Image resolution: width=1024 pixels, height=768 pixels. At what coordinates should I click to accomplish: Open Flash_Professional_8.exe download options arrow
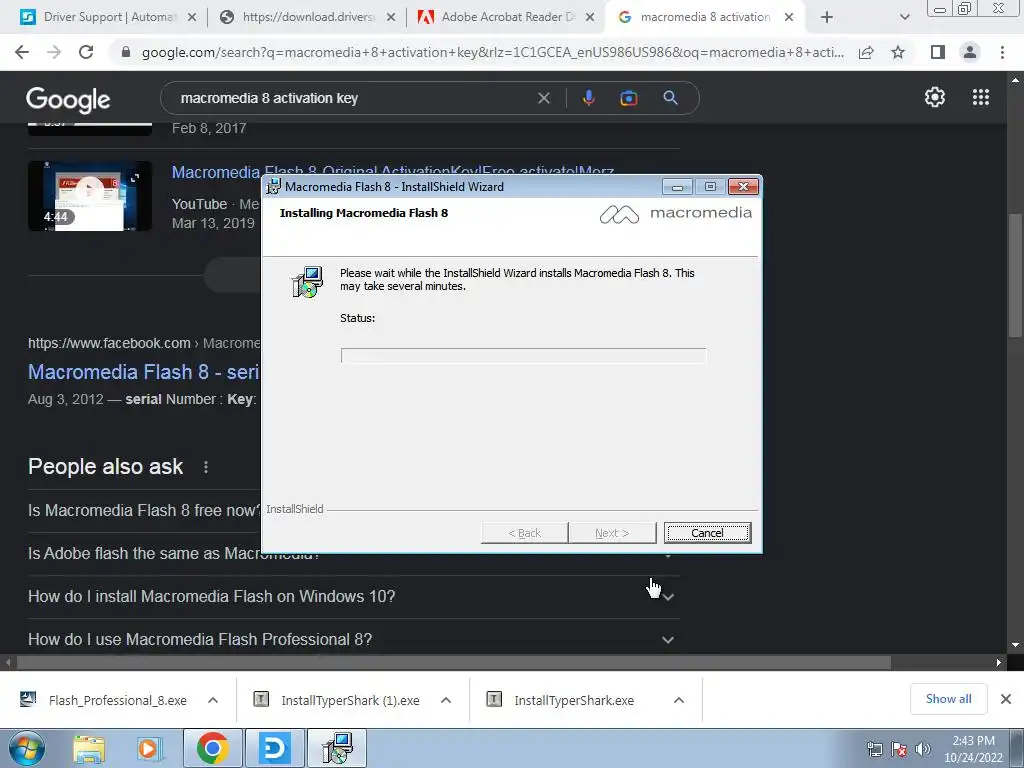click(x=213, y=700)
